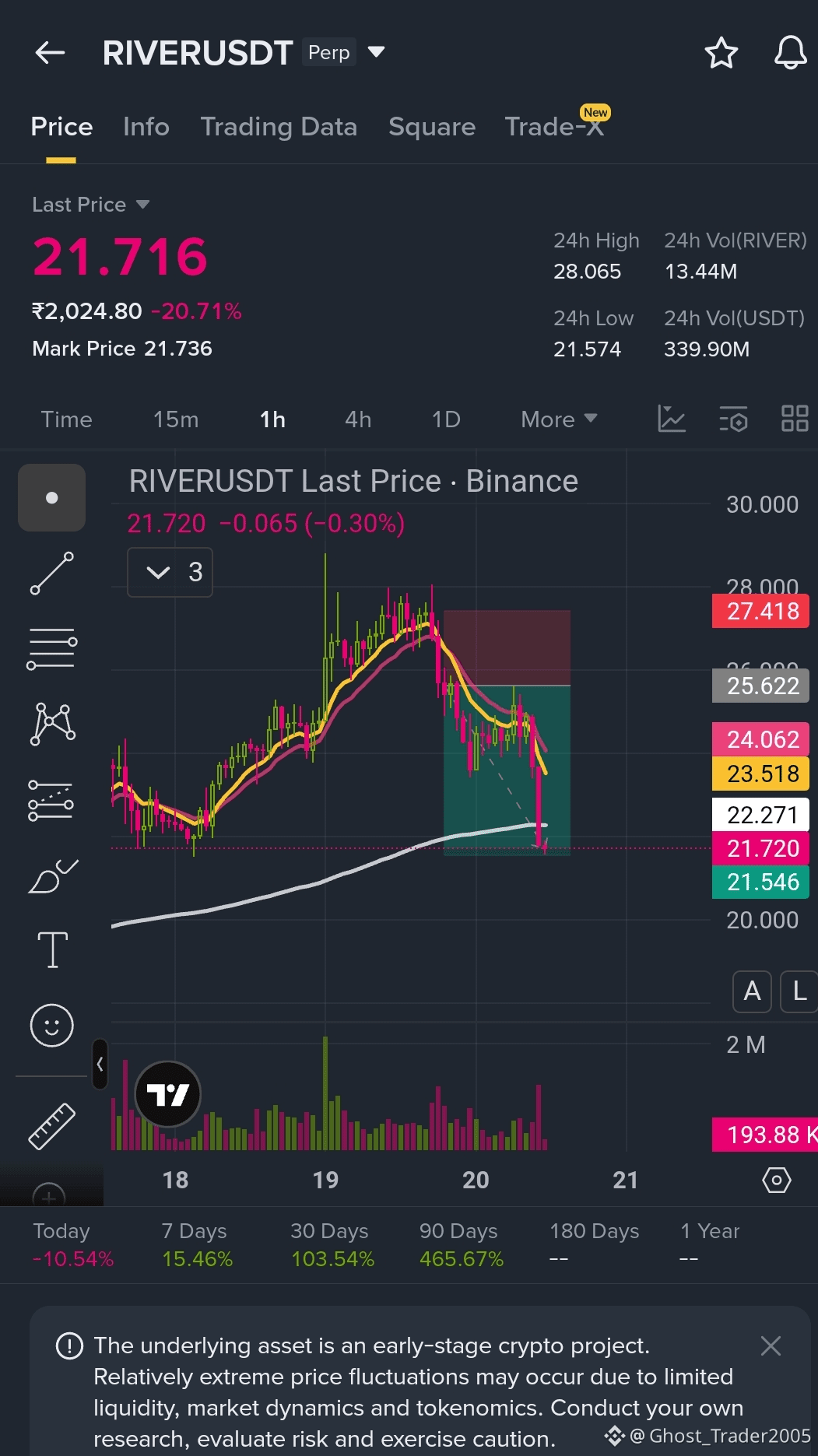Click the 22.271 white price label
The width and height of the screenshot is (818, 1456).
[x=761, y=815]
